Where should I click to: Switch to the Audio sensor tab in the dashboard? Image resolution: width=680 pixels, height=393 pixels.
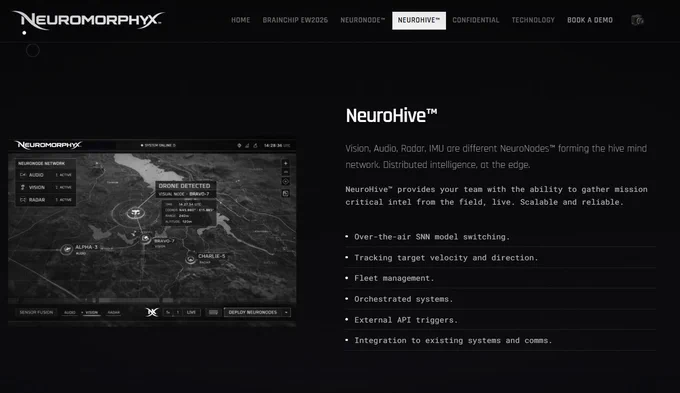[70, 312]
